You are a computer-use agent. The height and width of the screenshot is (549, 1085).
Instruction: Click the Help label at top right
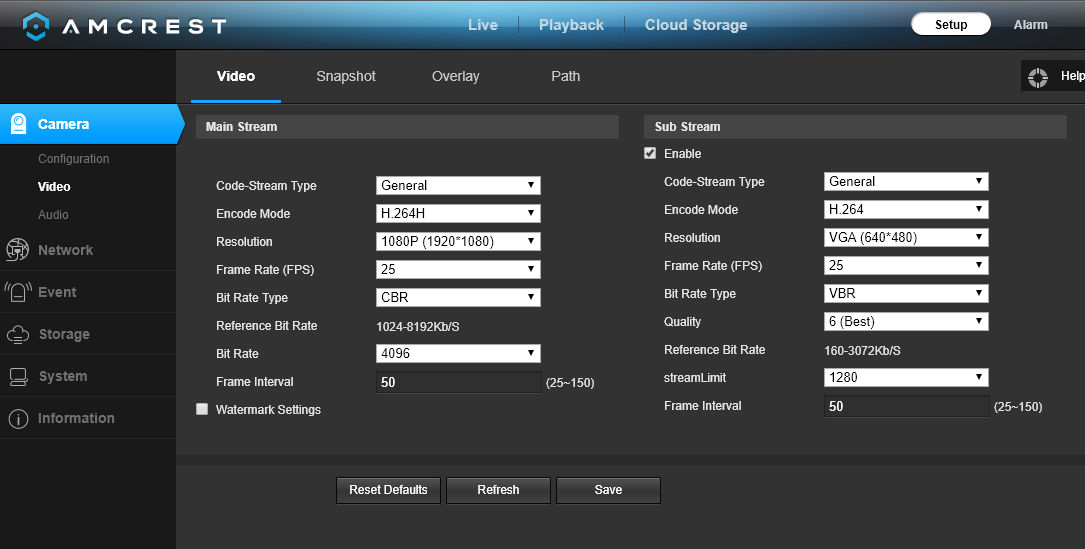[x=1072, y=76]
